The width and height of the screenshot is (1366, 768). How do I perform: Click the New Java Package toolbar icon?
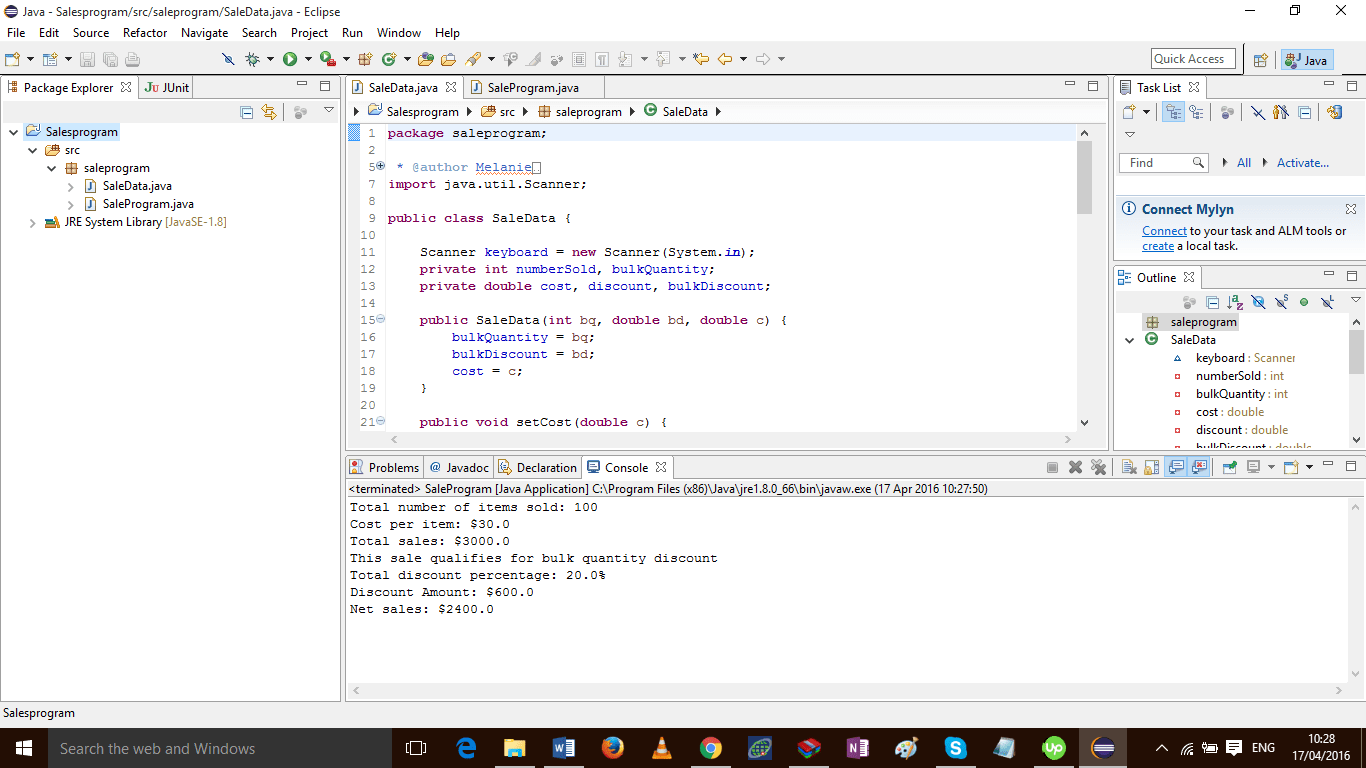click(365, 60)
